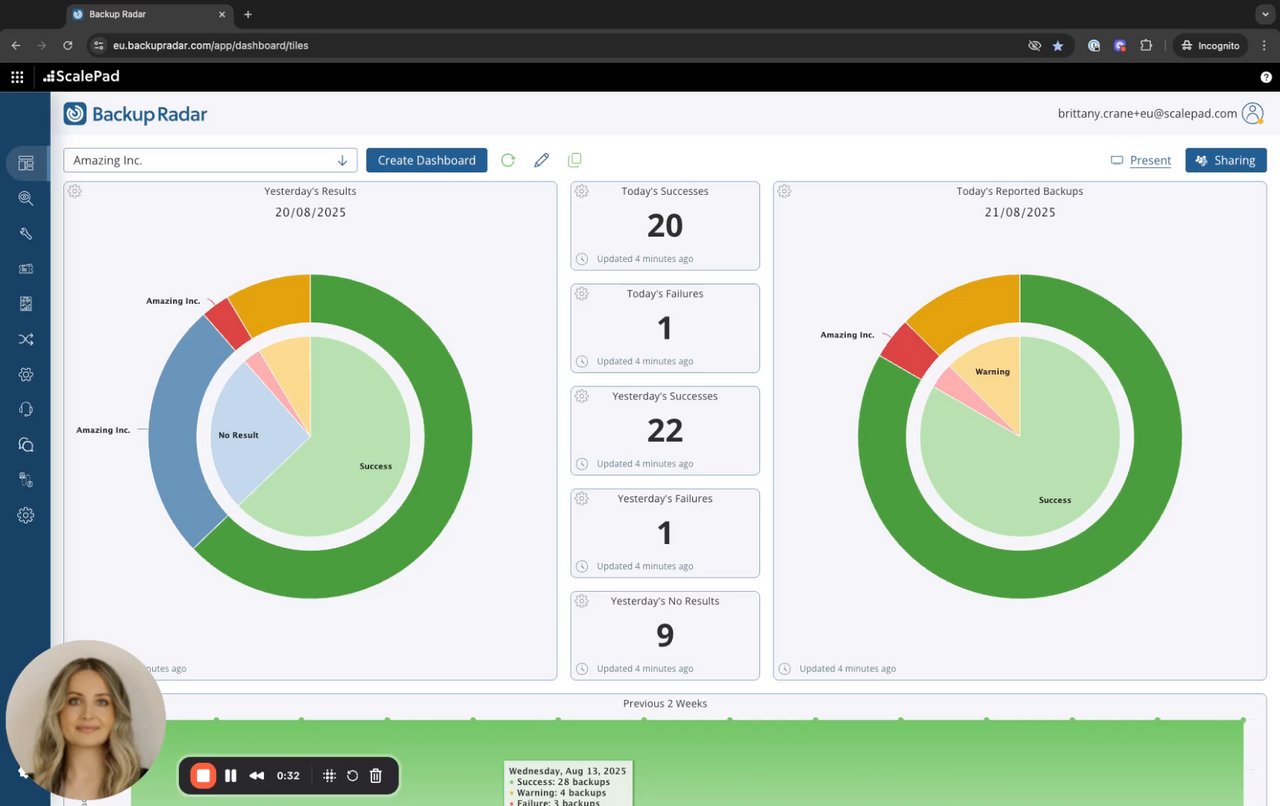This screenshot has width=1280, height=806.
Task: Open gear settings on Yesterday's Results tile
Action: pyautogui.click(x=75, y=191)
